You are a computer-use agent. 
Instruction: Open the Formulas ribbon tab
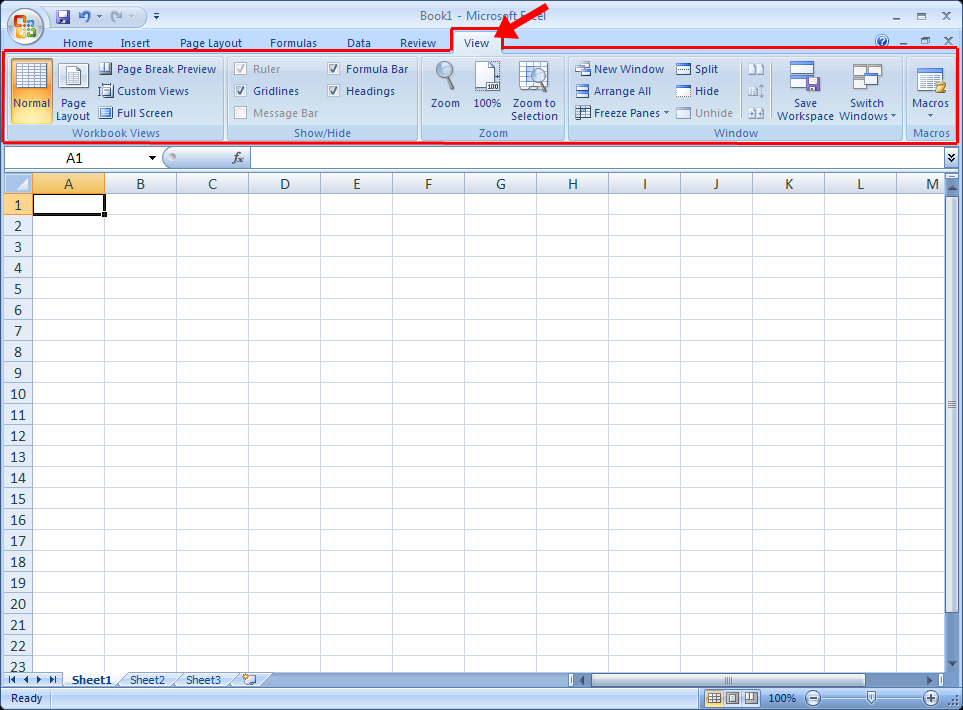point(294,43)
